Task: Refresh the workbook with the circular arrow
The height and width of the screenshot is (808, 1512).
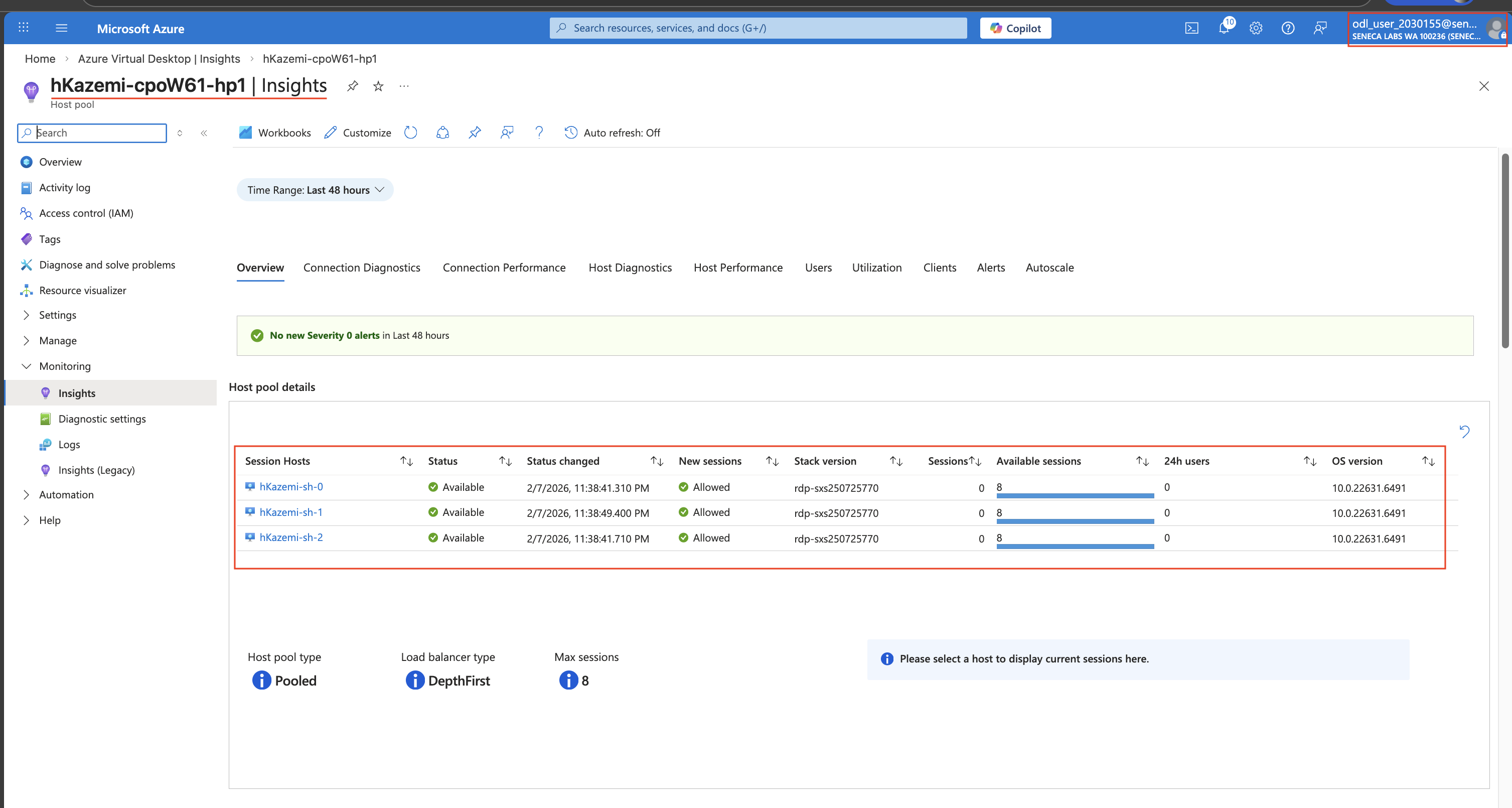Action: [x=411, y=132]
